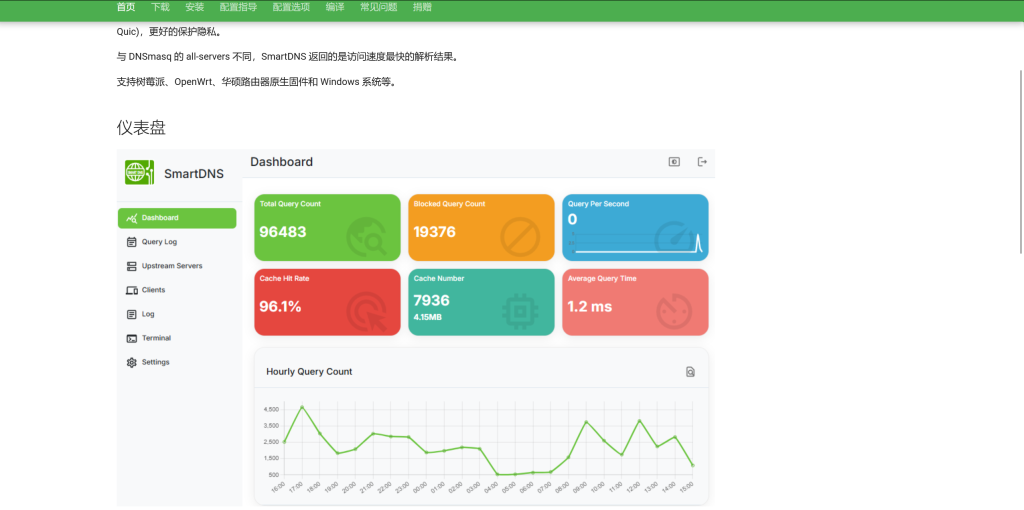
Task: Click the 4.15MB cache size text
Action: pyautogui.click(x=427, y=317)
